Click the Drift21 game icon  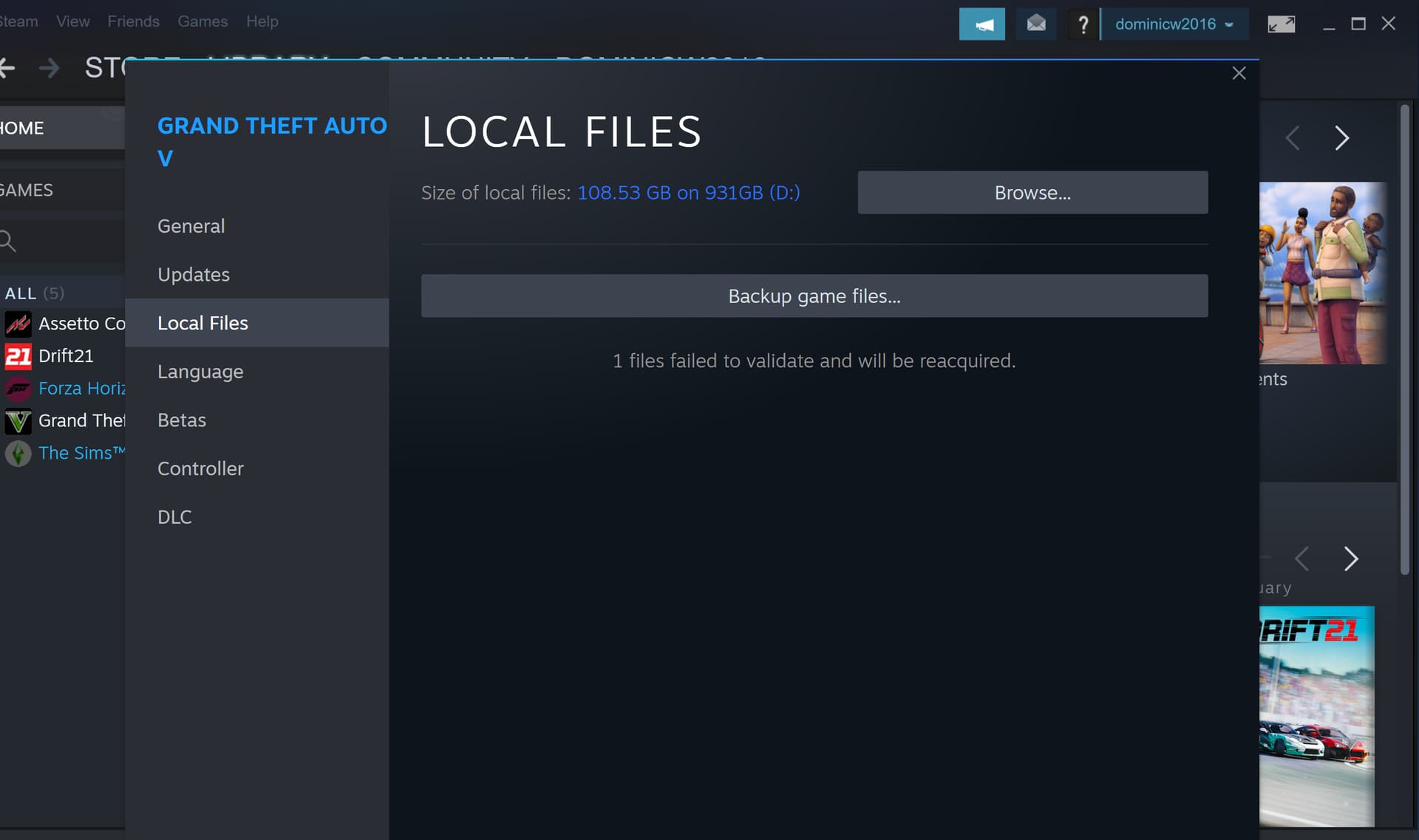pos(18,356)
